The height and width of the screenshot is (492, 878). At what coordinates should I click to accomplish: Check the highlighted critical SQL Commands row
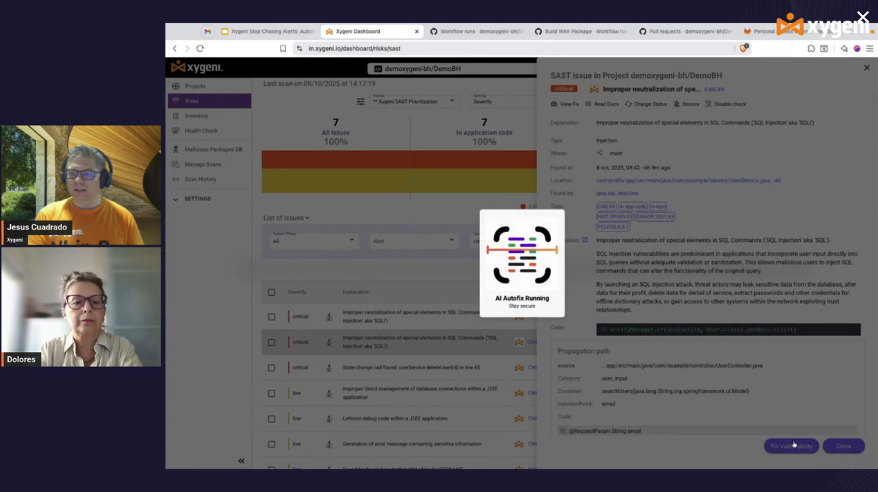coord(272,343)
